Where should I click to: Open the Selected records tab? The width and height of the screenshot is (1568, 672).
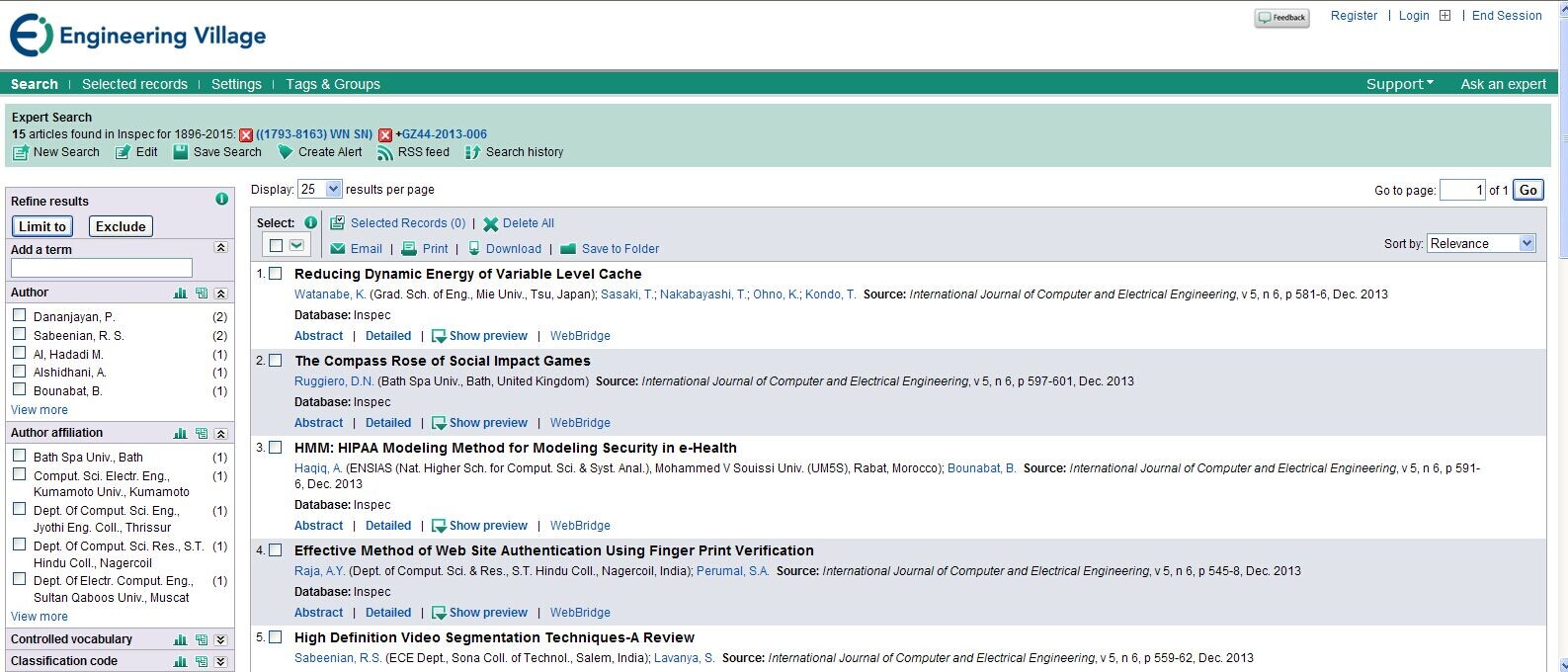(134, 84)
